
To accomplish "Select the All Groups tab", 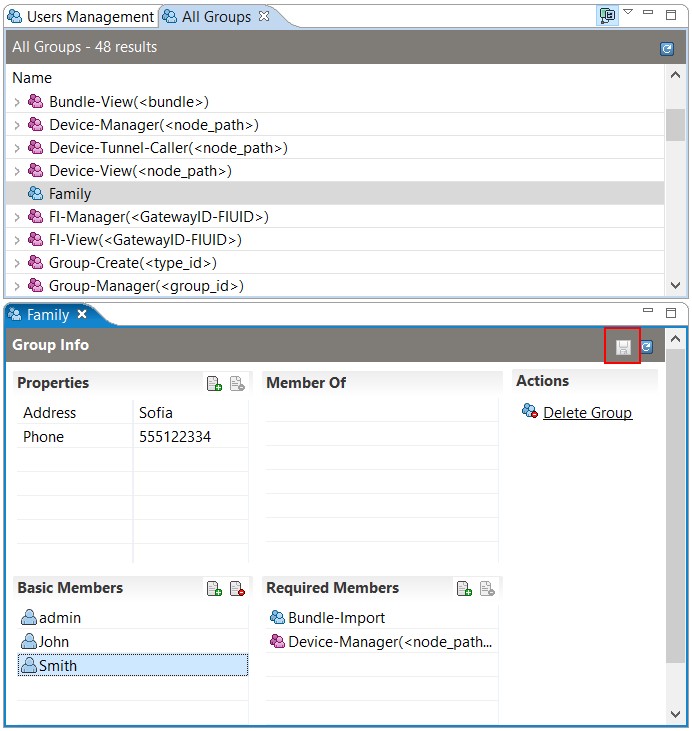I will [216, 17].
